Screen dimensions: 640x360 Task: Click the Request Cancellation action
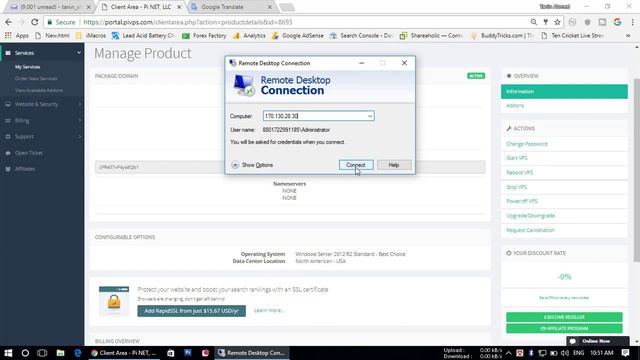[530, 230]
